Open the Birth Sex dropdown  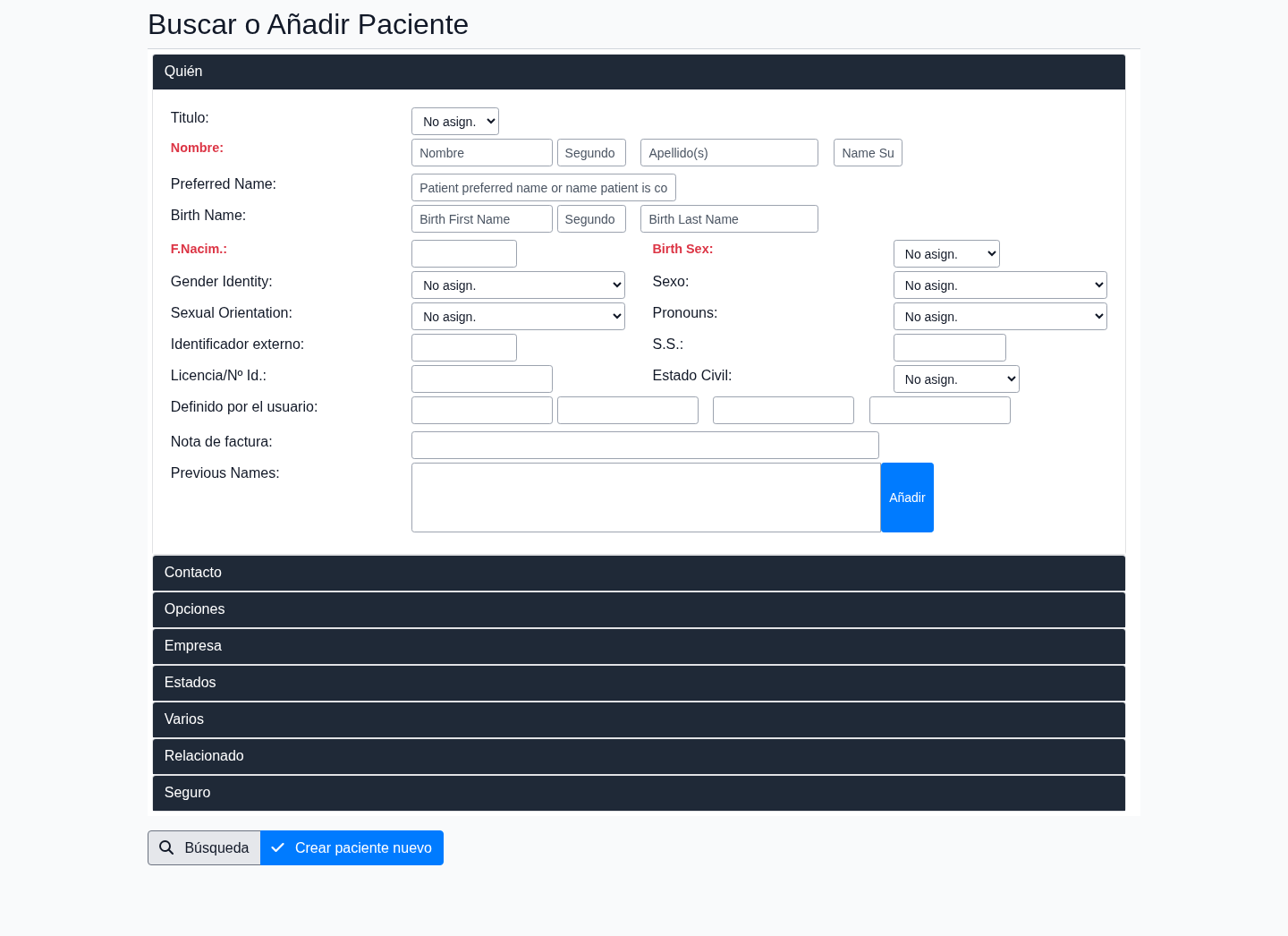coord(945,254)
